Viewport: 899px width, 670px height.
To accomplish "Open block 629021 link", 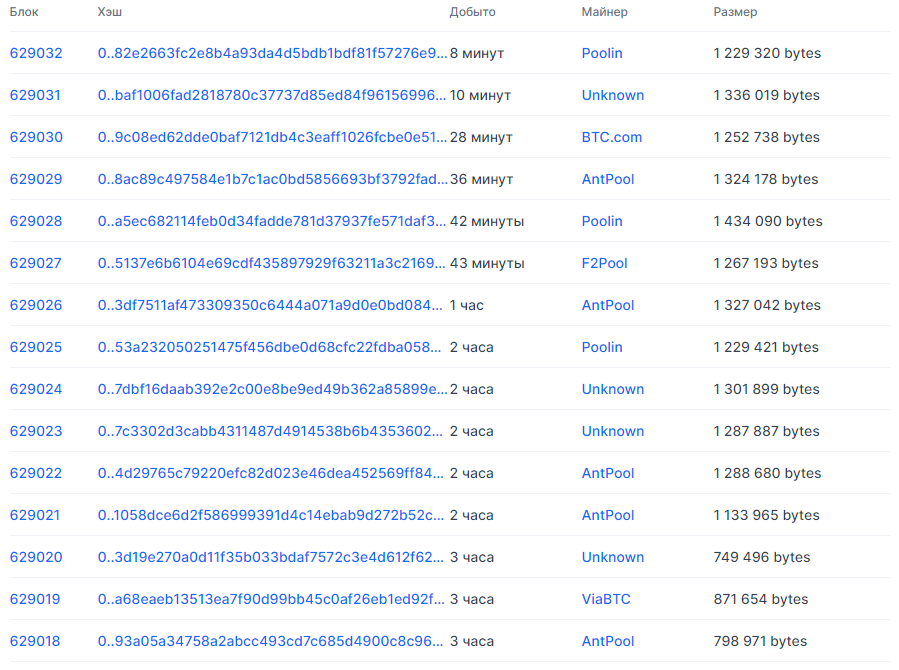I will tap(35, 515).
